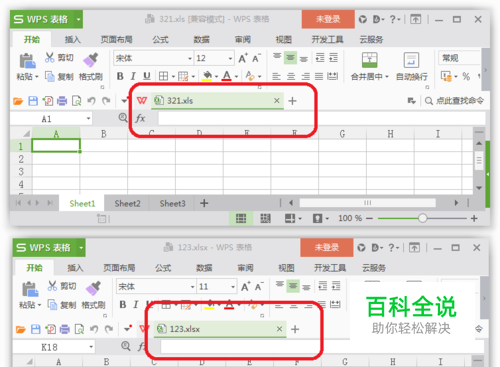Viewport: 500px width, 367px height.
Task: Open font size dropdown showing 11 in 123.xlsx window
Action: click(233, 287)
